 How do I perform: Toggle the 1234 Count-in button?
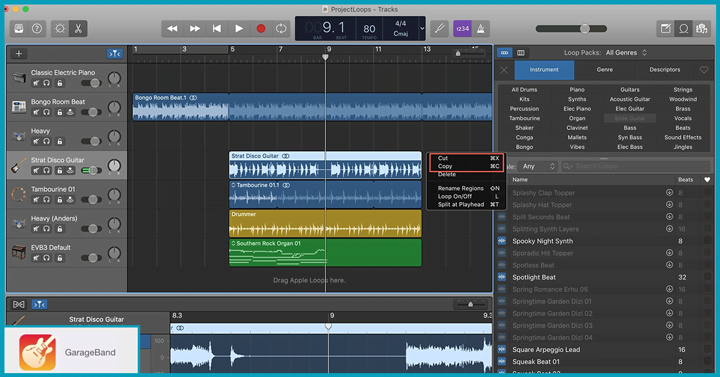tap(462, 28)
